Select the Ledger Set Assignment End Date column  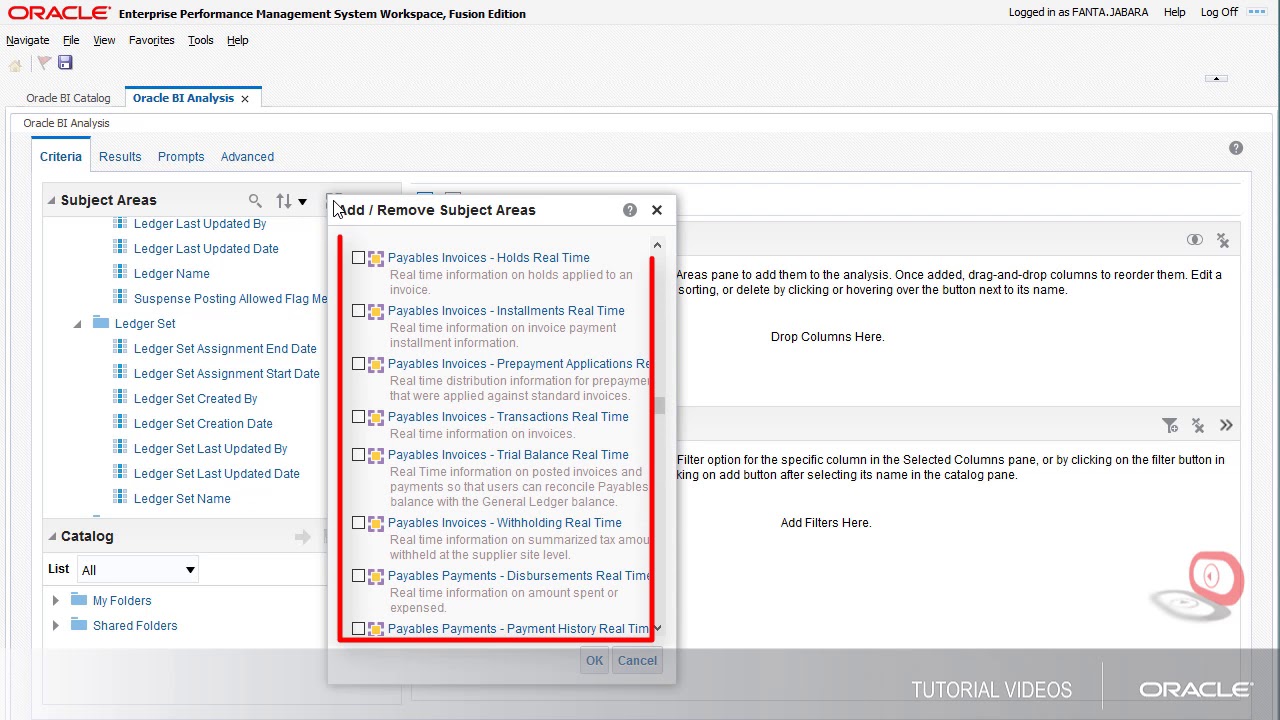[x=225, y=348]
